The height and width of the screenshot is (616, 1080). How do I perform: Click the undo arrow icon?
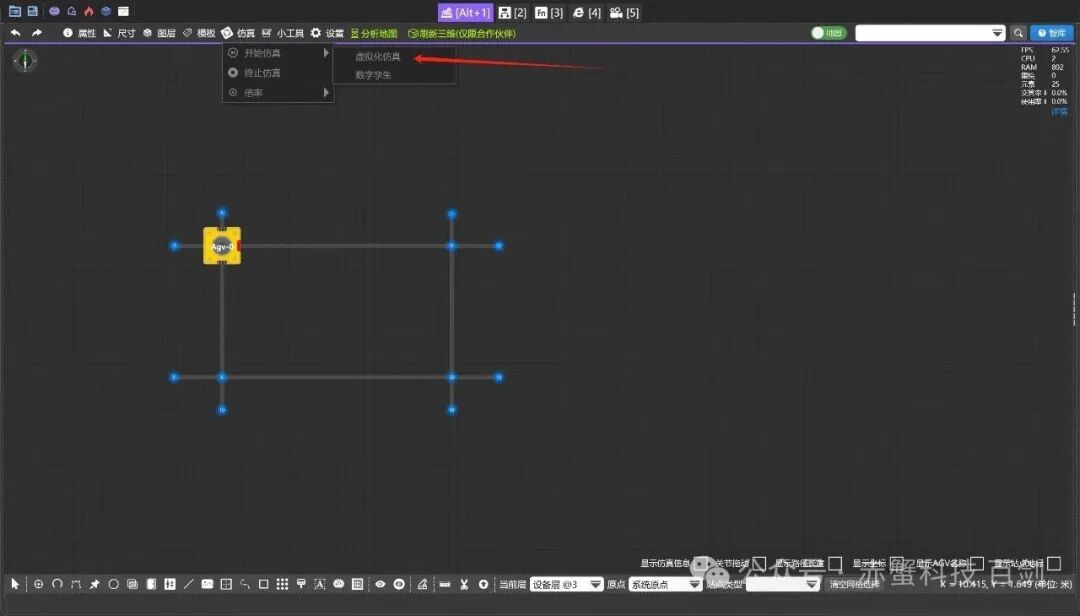16,33
